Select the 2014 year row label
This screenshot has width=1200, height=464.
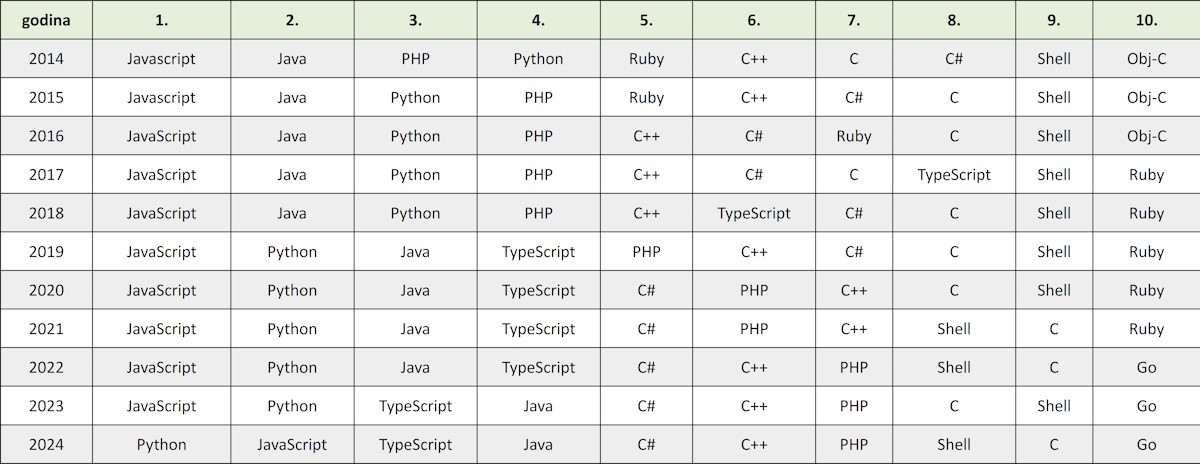[46, 59]
